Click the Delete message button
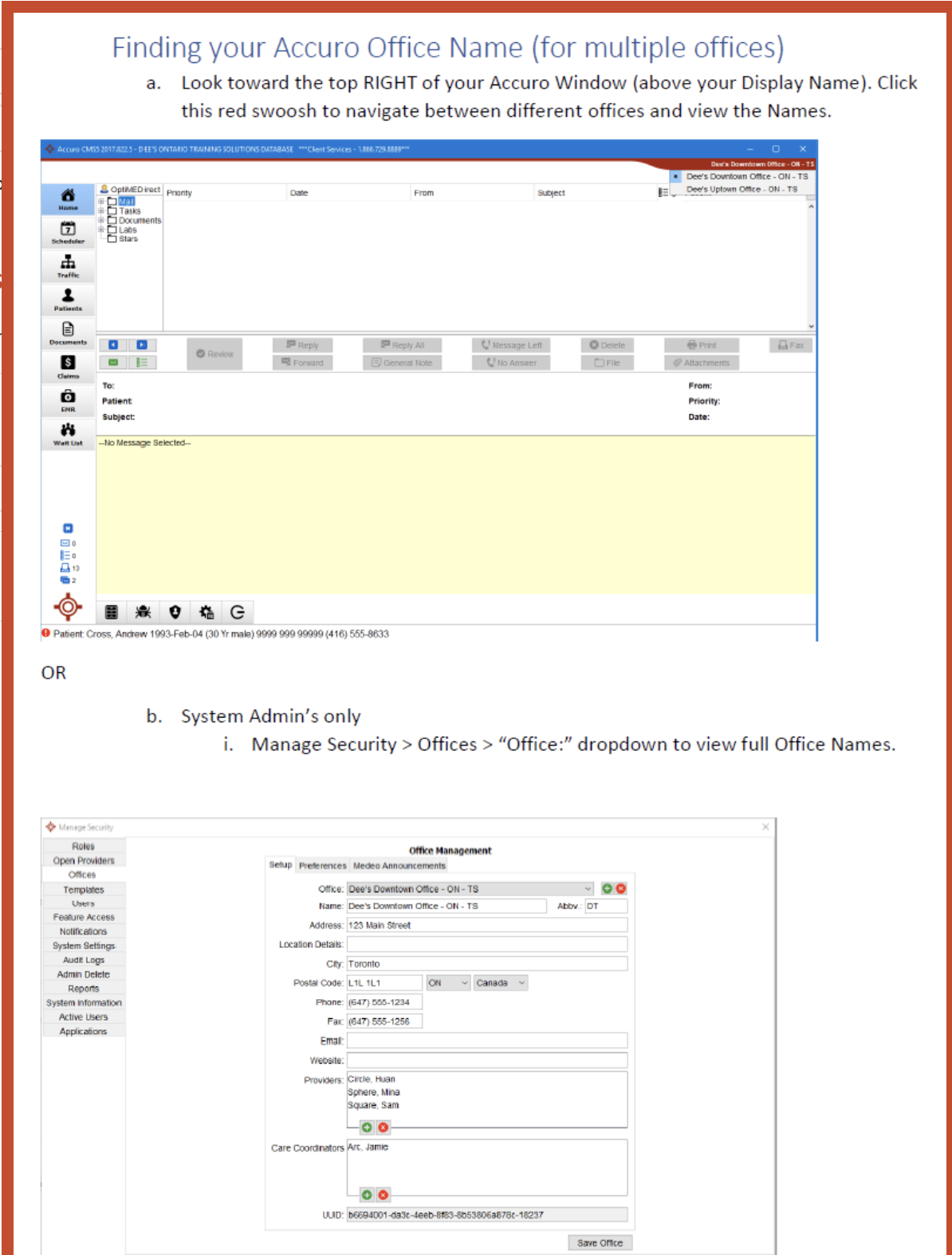 (608, 345)
